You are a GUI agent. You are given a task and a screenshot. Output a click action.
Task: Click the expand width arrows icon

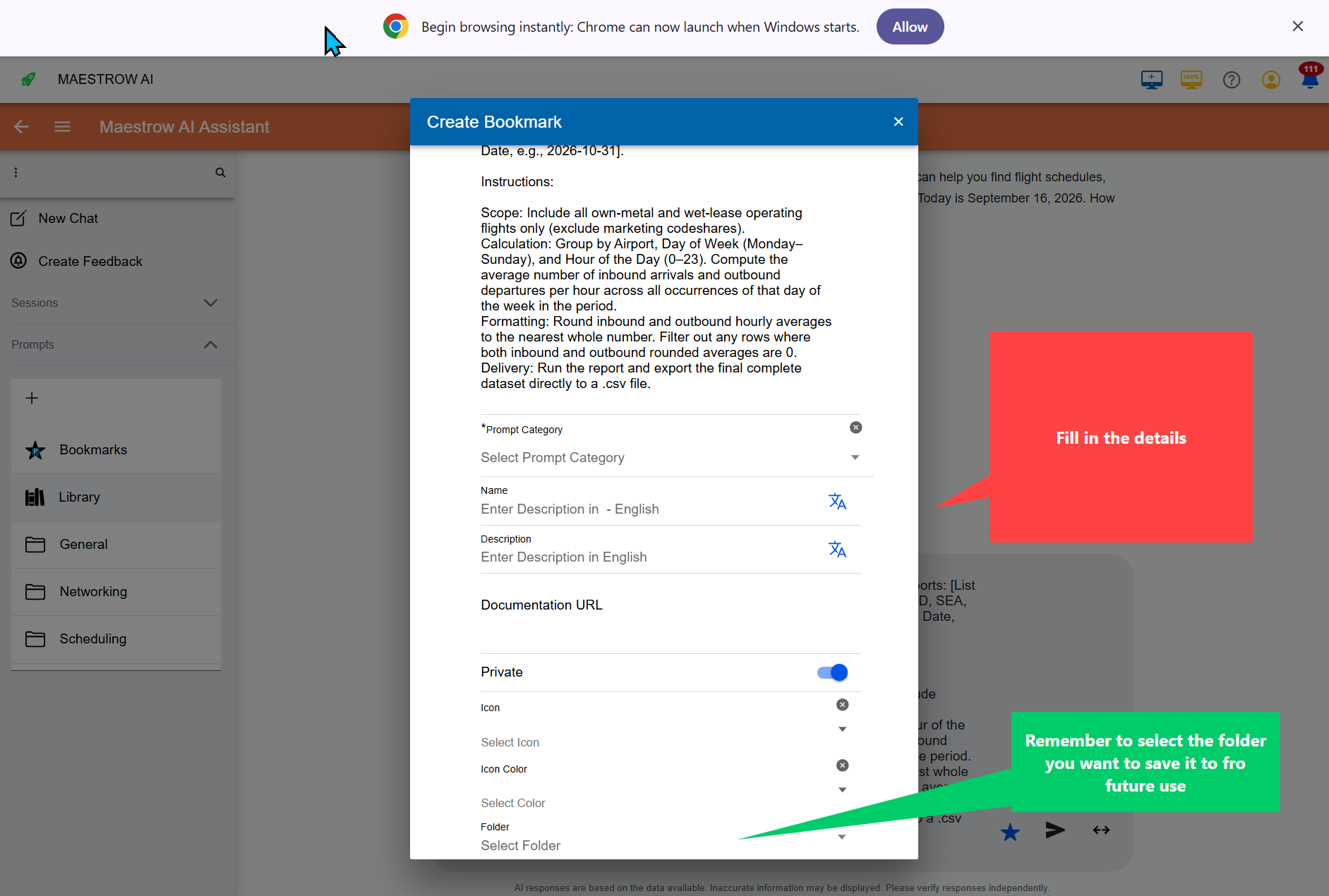[x=1101, y=830]
